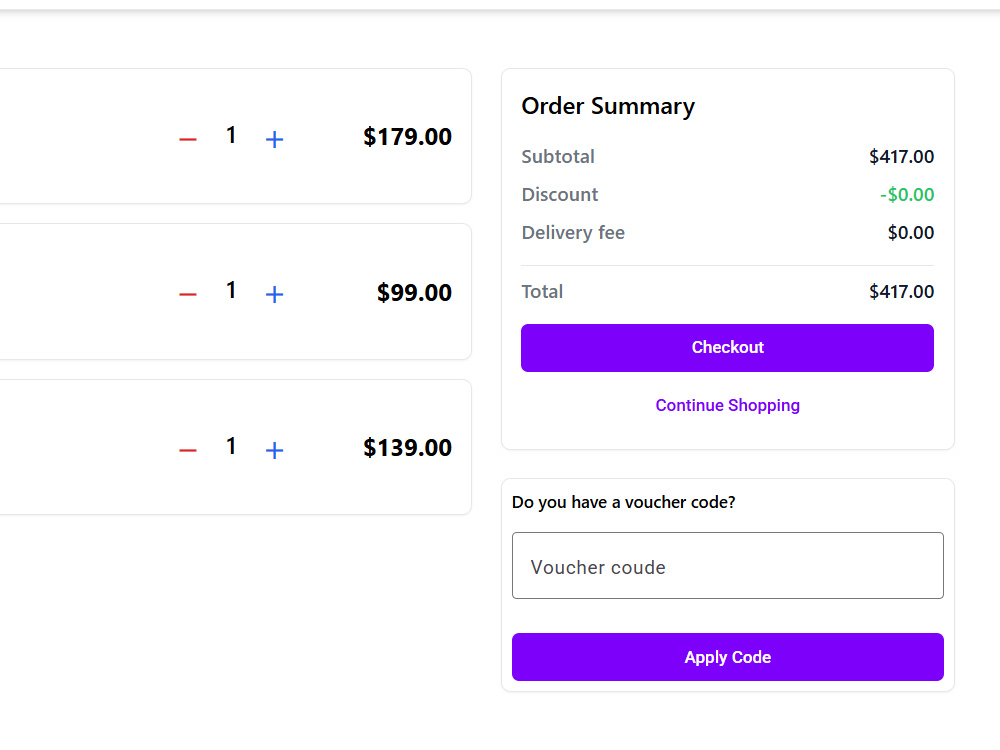Viewport: 1000px width, 750px height.
Task: Click the green discount amount
Action: pos(907,195)
